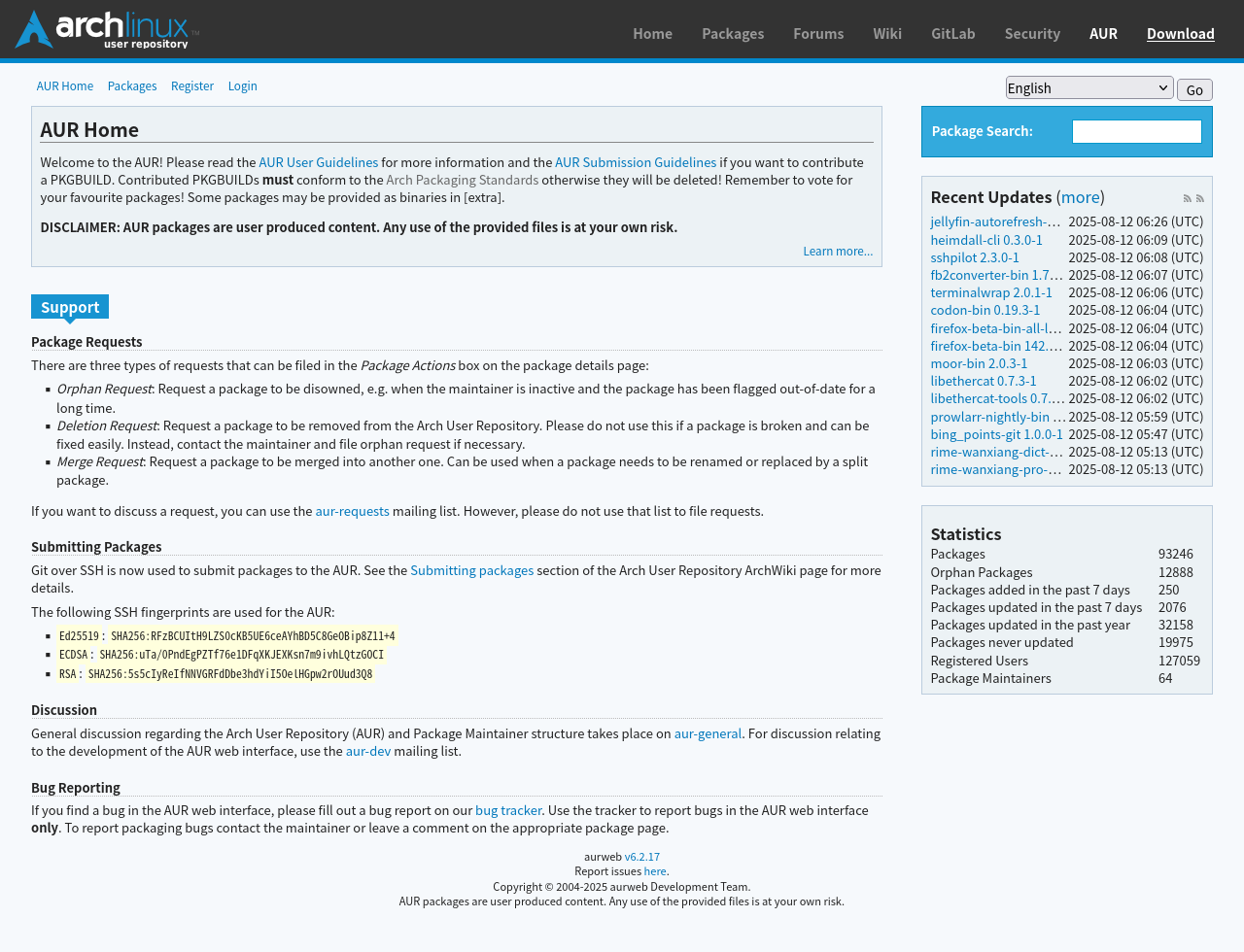1244x952 pixels.
Task: Open the rime-wanxiang-pro package link
Action: (x=996, y=469)
